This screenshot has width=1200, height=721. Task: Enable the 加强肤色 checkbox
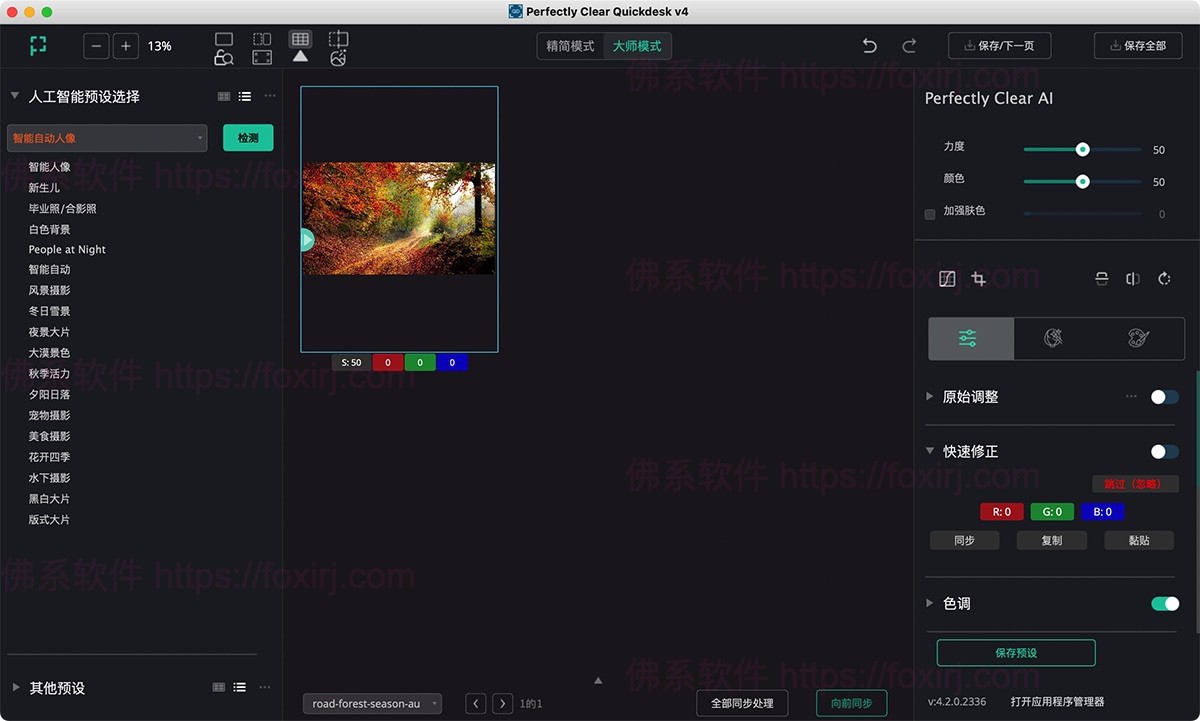coord(930,214)
